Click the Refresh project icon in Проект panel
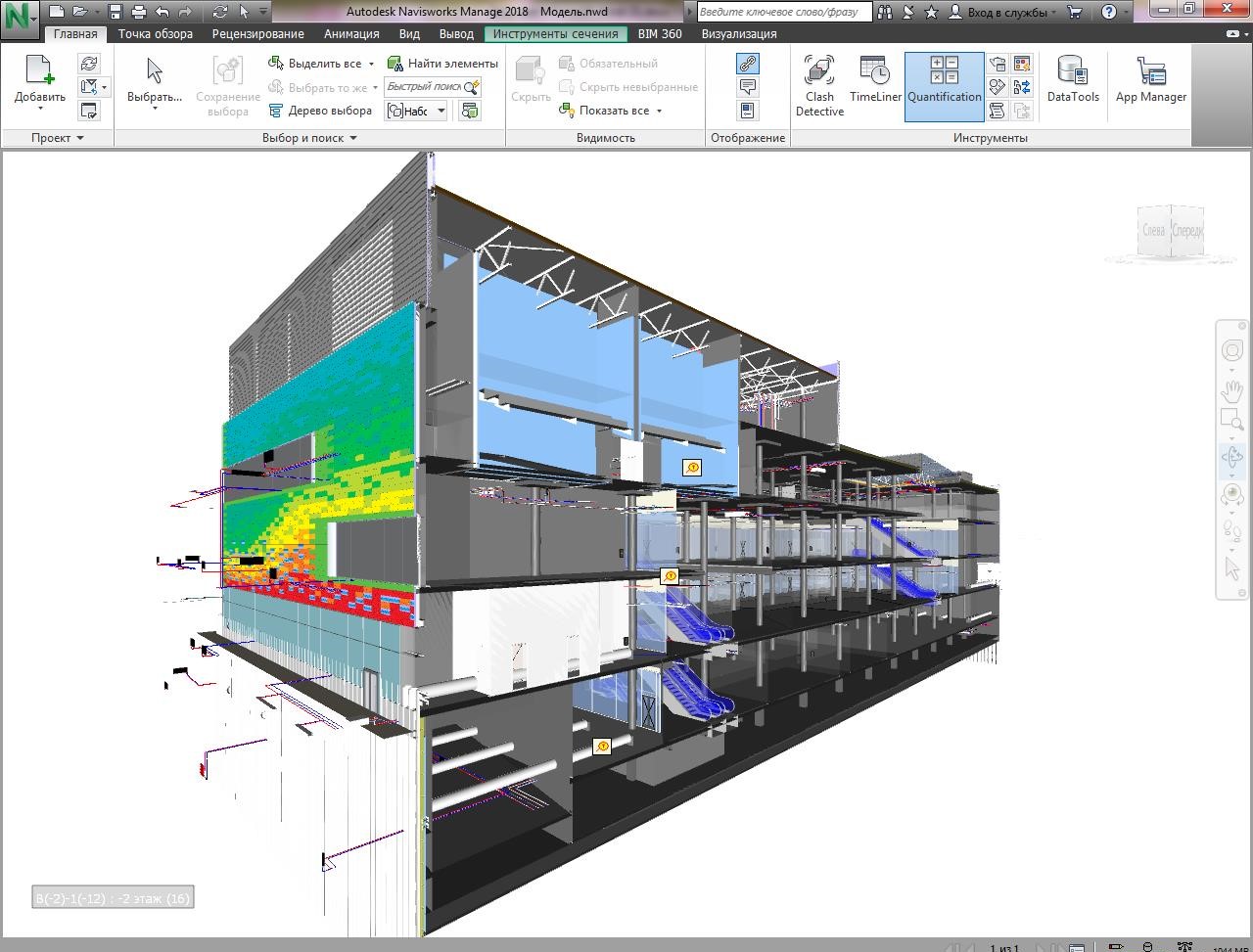The image size is (1253, 952). click(x=89, y=64)
